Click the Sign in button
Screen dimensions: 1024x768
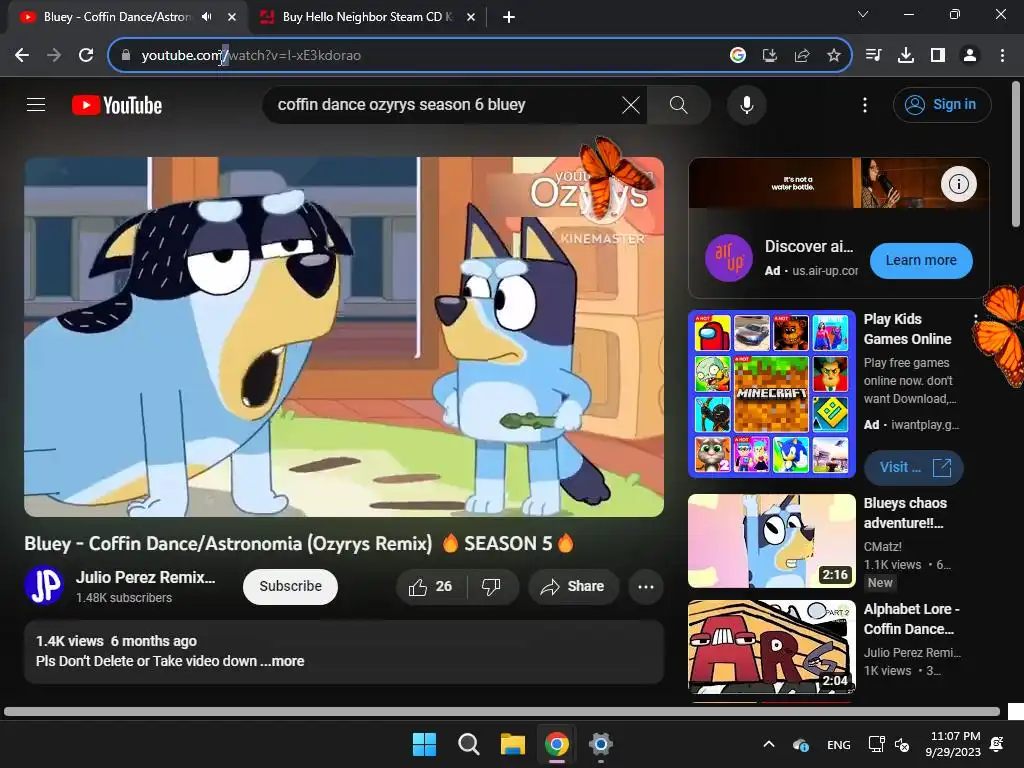(x=942, y=104)
